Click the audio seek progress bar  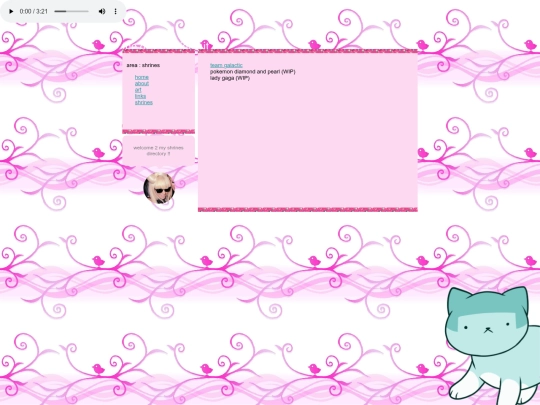tap(72, 11)
